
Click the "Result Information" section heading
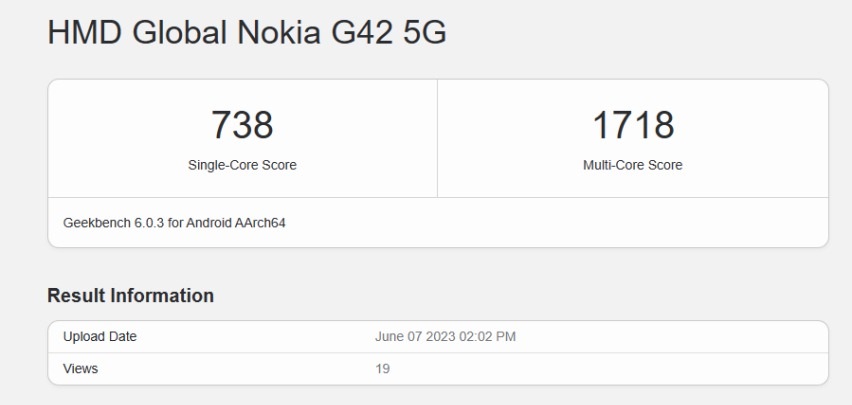(x=130, y=296)
